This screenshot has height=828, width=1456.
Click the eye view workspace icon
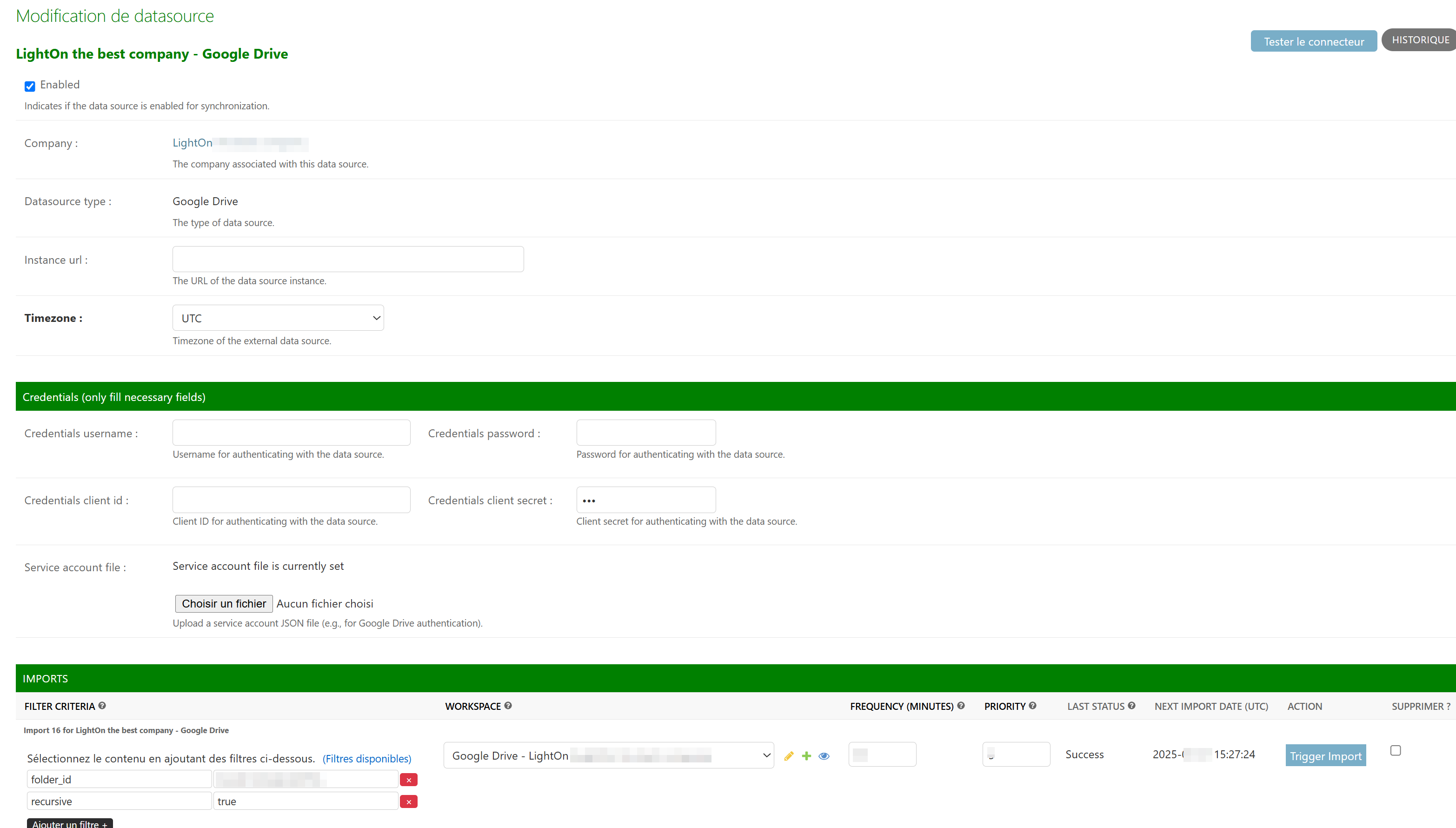[x=824, y=756]
